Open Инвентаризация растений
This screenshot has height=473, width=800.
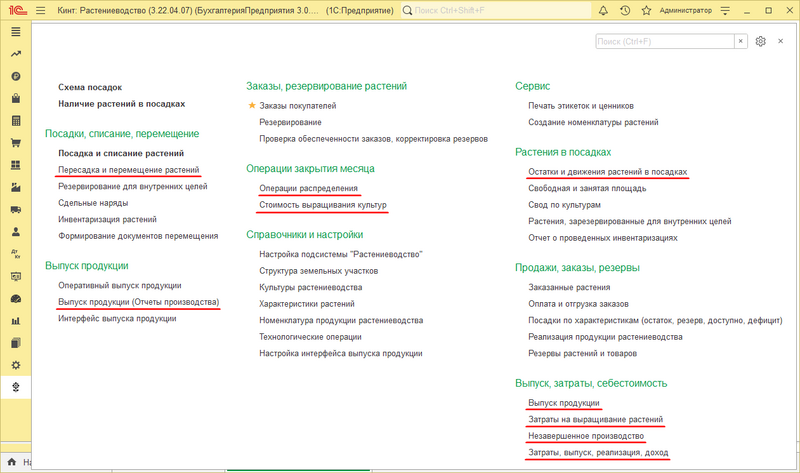pos(107,219)
